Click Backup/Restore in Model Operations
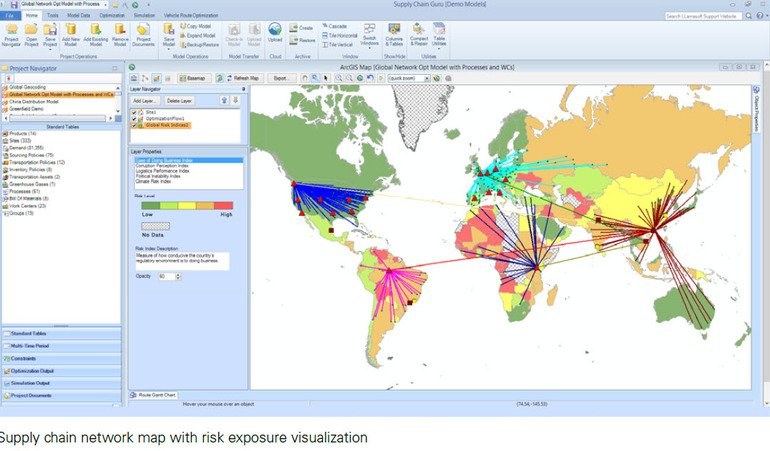Viewport: 770px width, 451px height. click(x=200, y=45)
